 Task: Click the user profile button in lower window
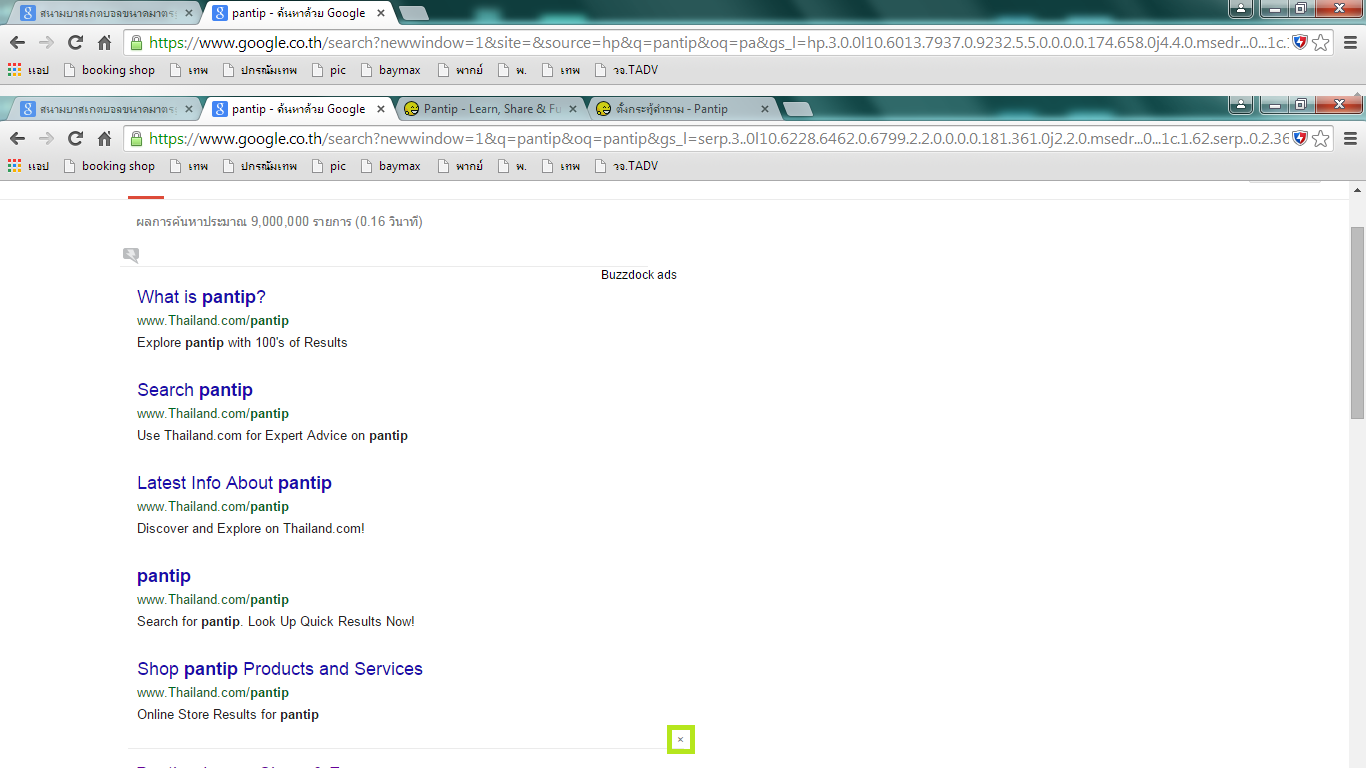tap(1241, 104)
